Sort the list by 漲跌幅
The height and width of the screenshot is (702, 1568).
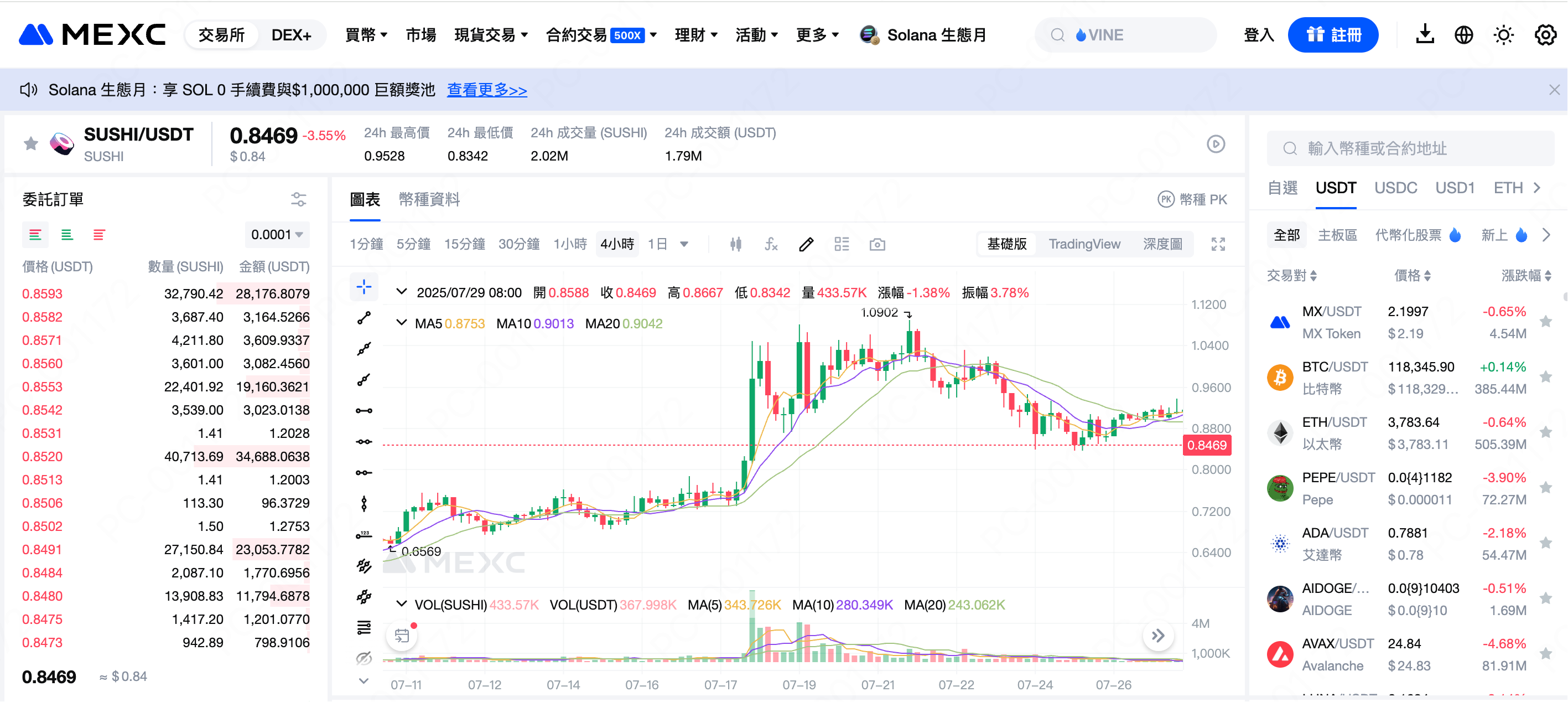pos(1526,275)
